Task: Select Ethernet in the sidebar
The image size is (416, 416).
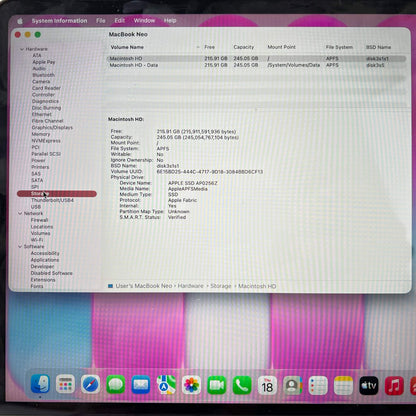Action: [x=42, y=114]
